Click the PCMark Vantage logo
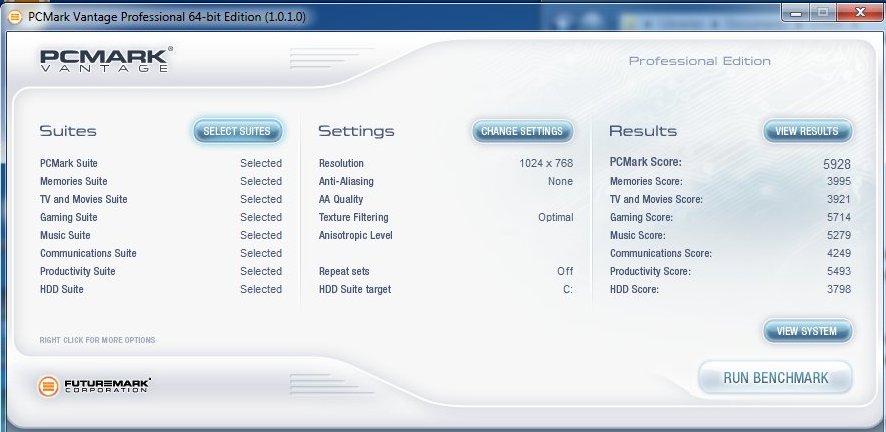 point(106,59)
